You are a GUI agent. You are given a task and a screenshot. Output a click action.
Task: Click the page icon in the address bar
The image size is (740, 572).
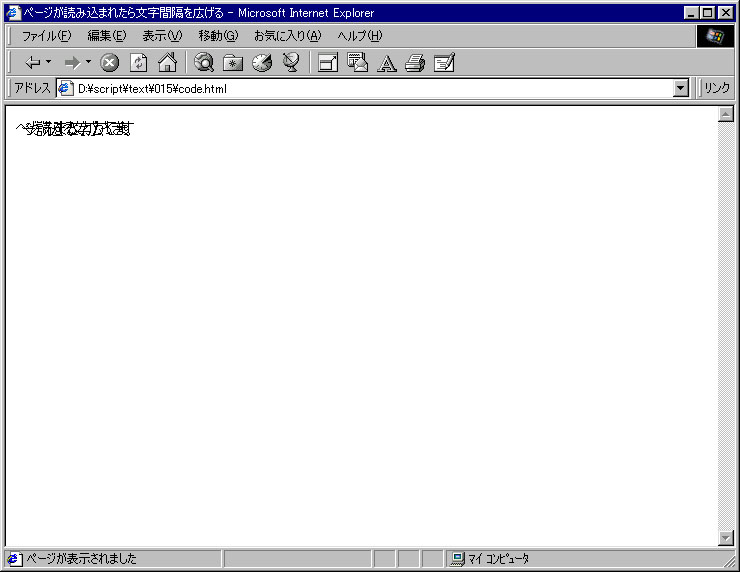pyautogui.click(x=66, y=88)
